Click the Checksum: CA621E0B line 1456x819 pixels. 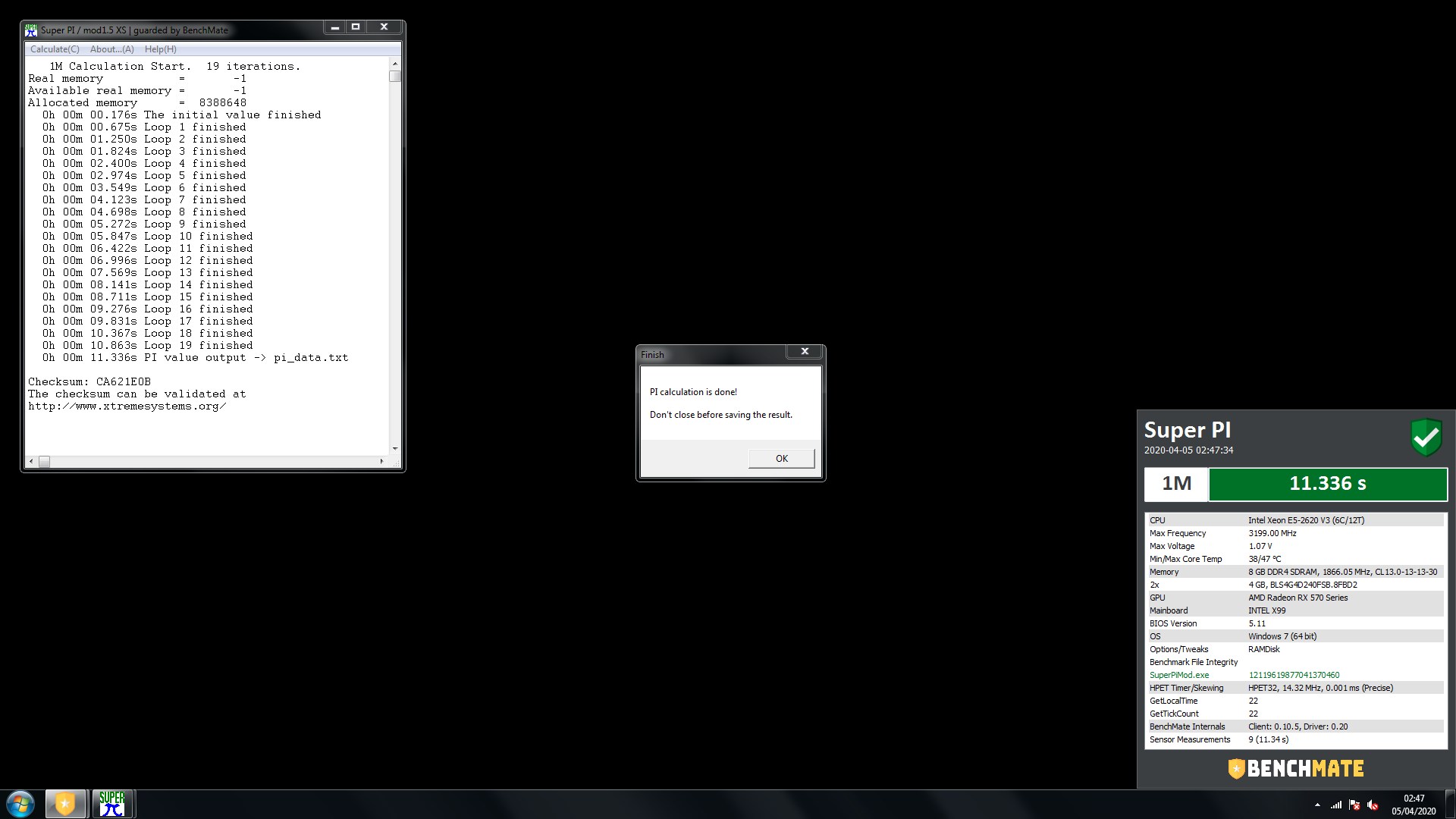[x=89, y=382]
